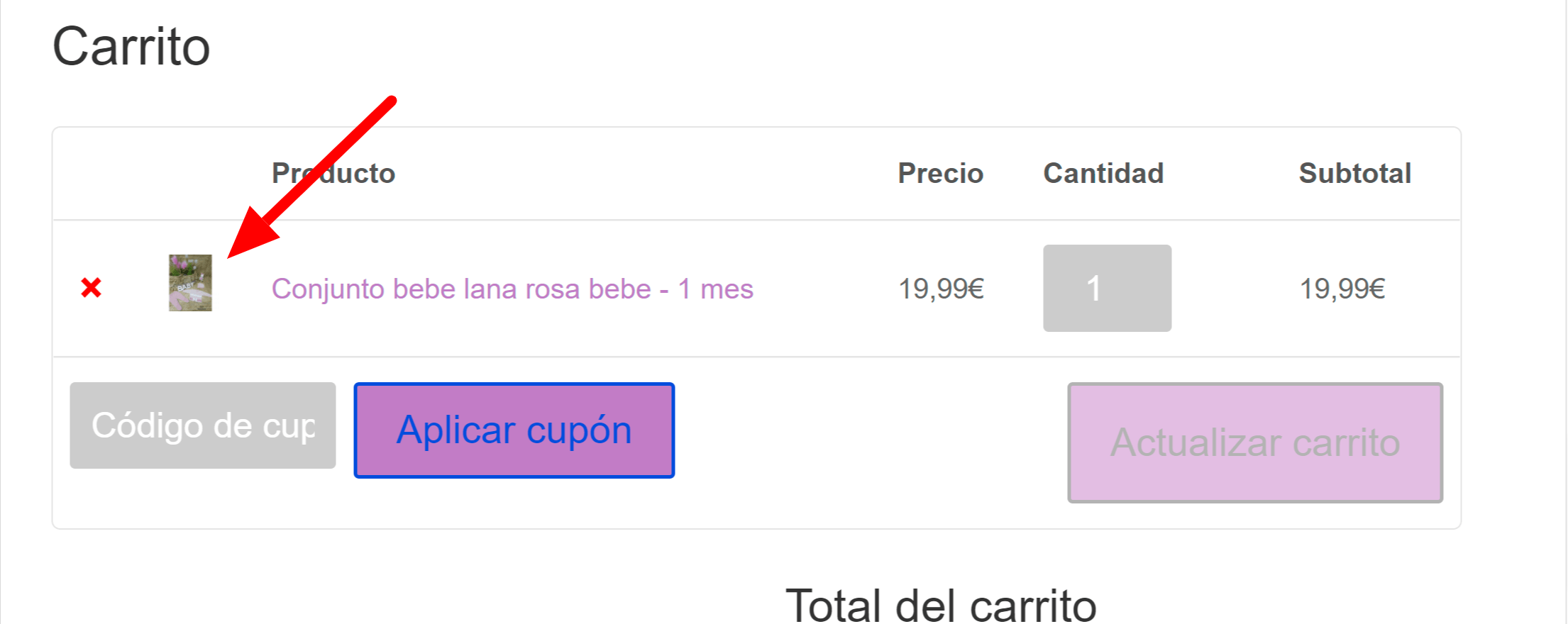The image size is (1568, 624).
Task: Update cart via Actualizar carrito button
Action: 1255,443
